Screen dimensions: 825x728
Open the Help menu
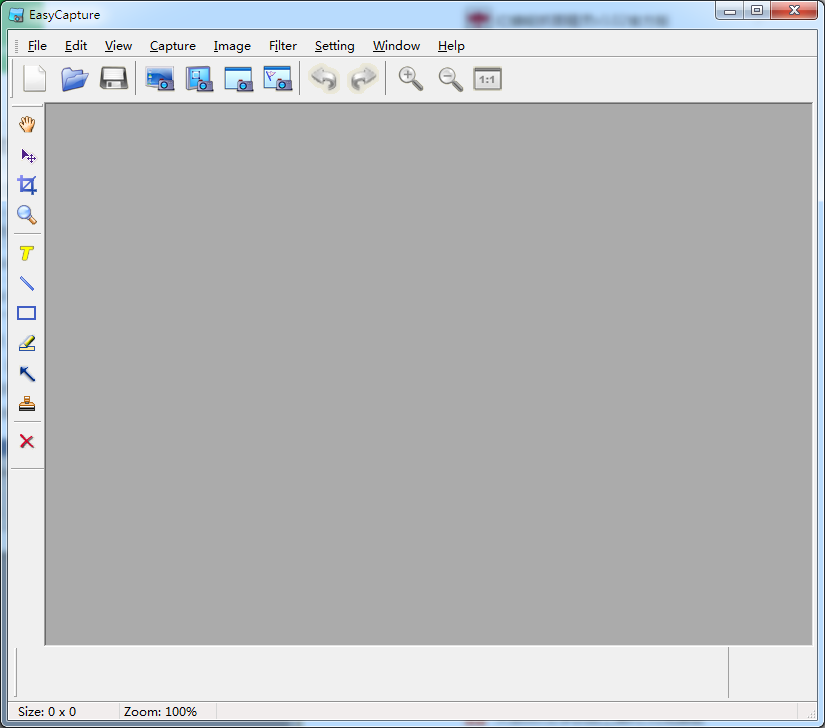(x=451, y=46)
